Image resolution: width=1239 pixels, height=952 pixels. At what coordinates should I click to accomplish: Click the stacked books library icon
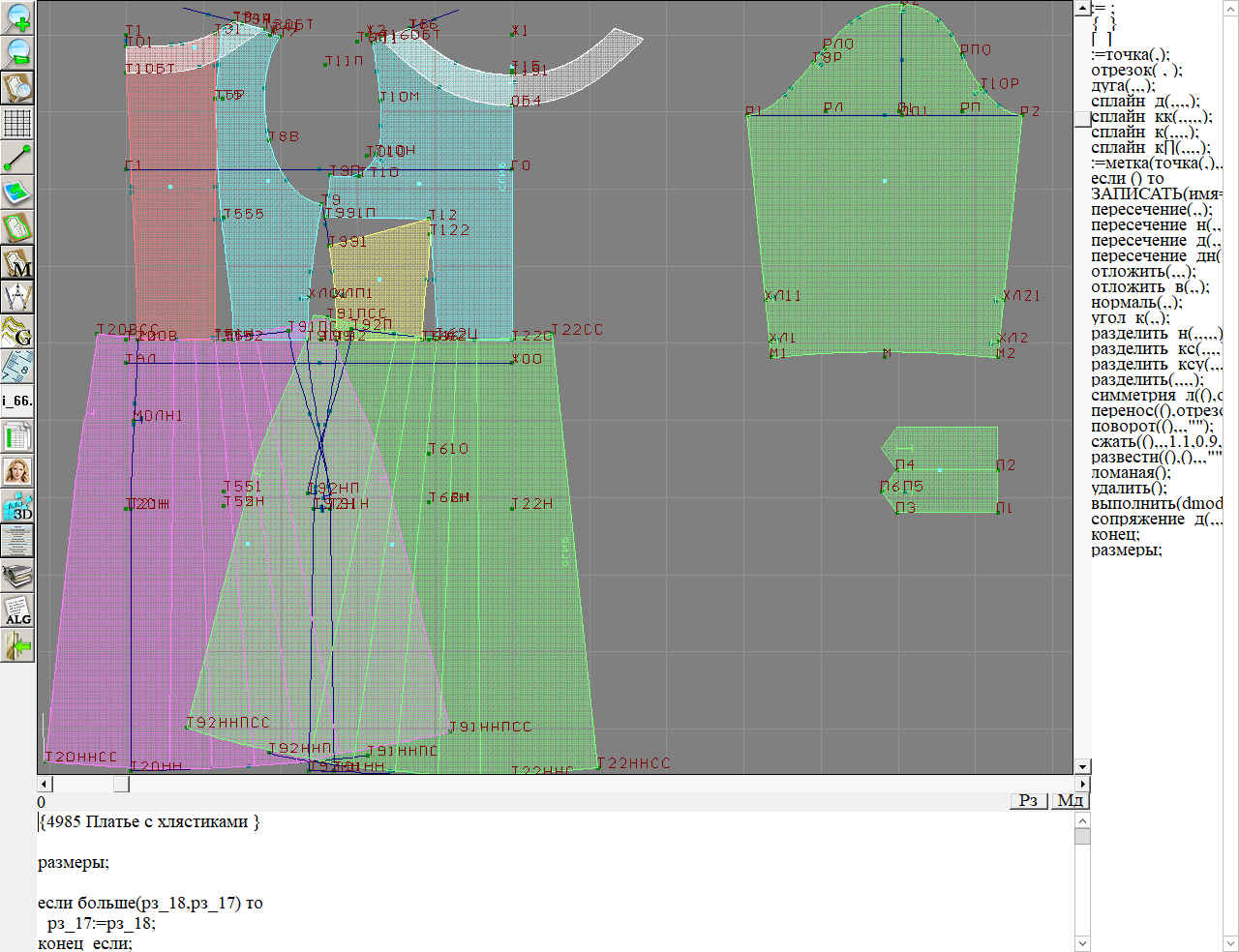pos(18,576)
